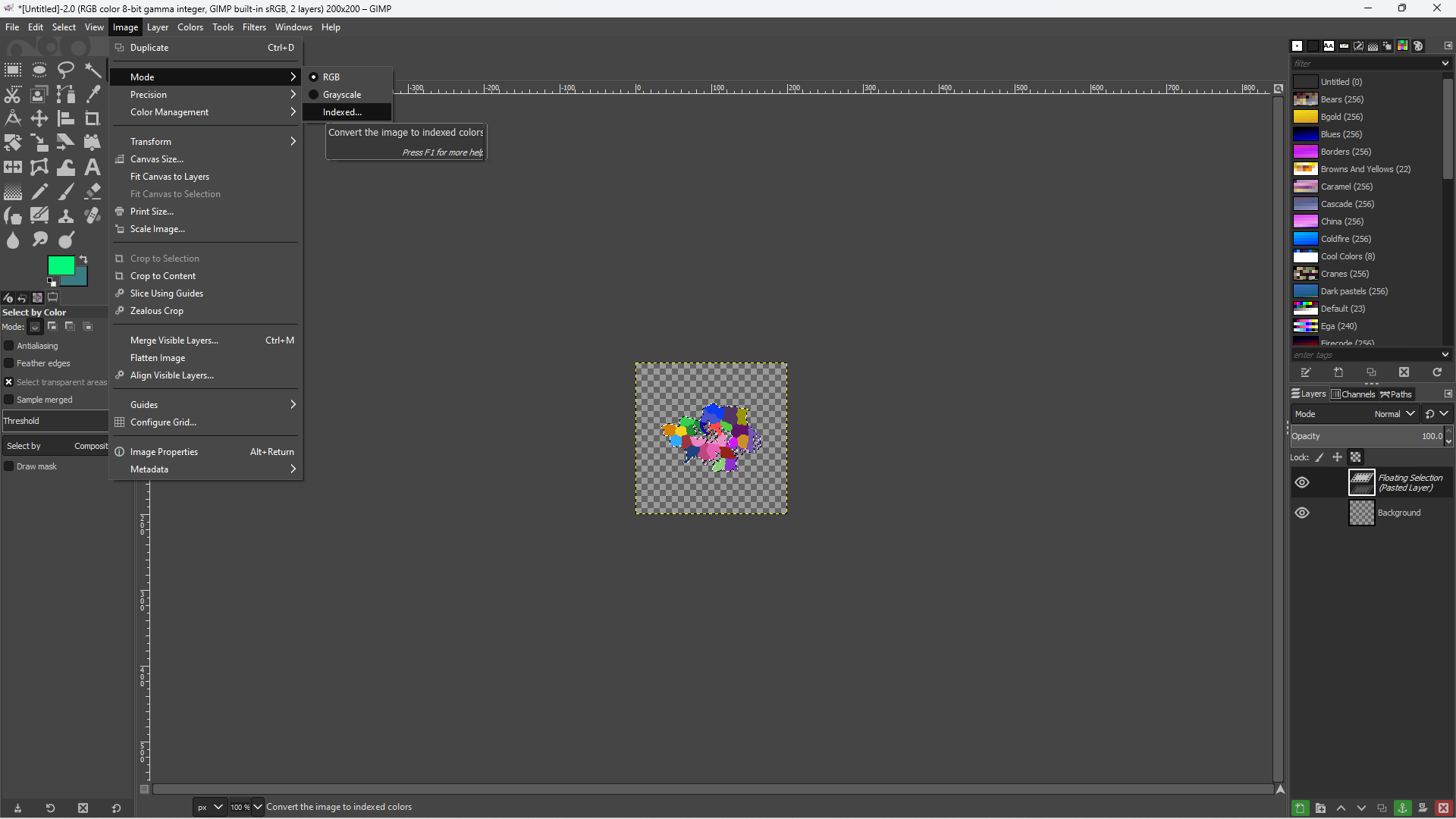Open layer Mode Normal dropdown

point(1393,414)
